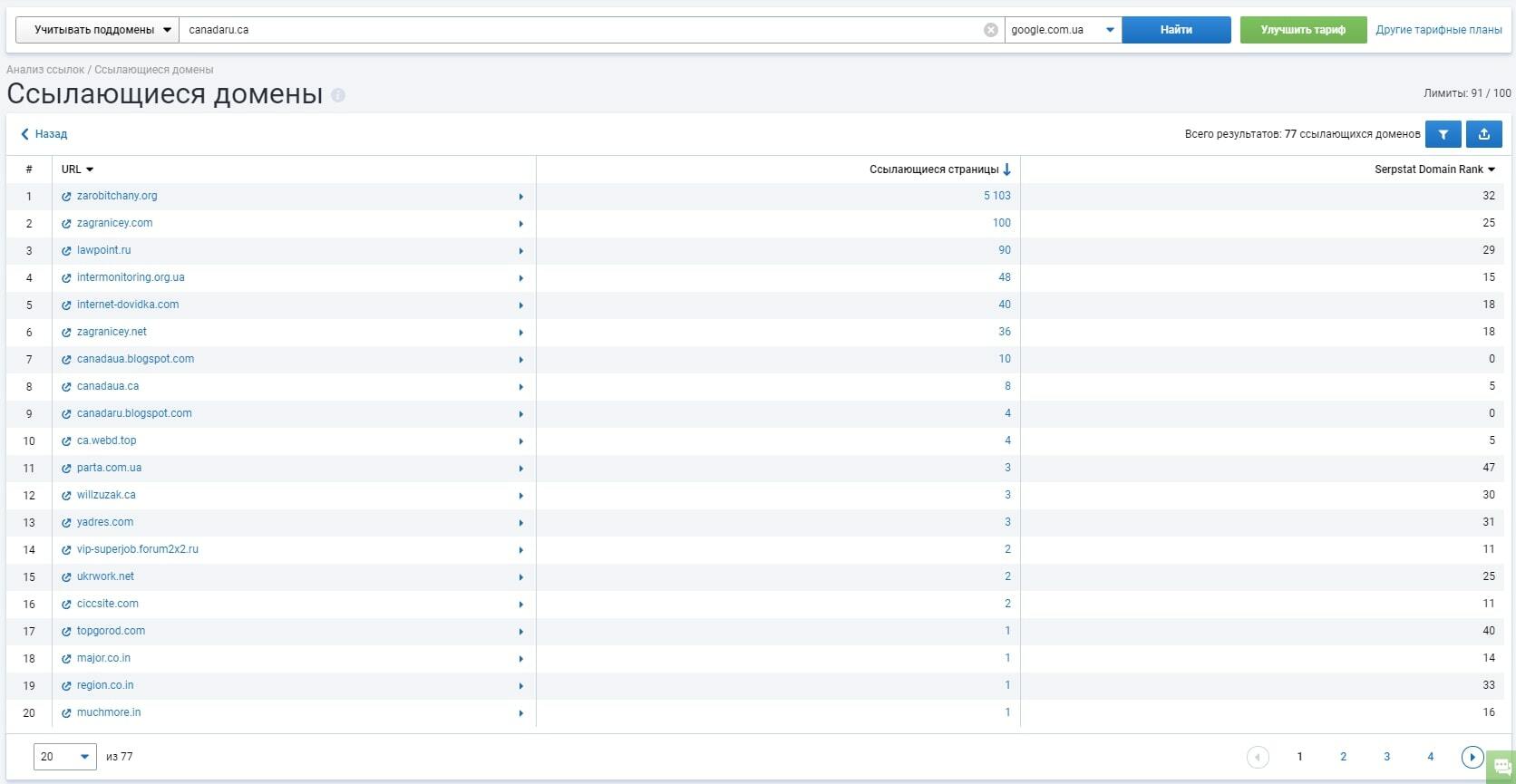The image size is (1516, 784).
Task: Clear the domain search field
Action: [991, 30]
